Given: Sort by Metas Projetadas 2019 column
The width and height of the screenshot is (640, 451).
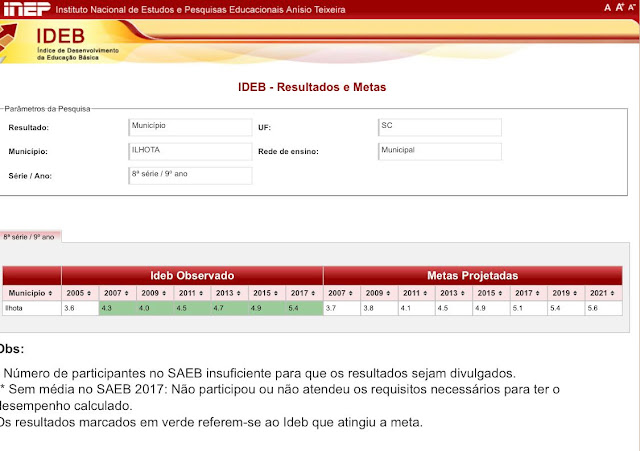Looking at the screenshot, I should [566, 293].
